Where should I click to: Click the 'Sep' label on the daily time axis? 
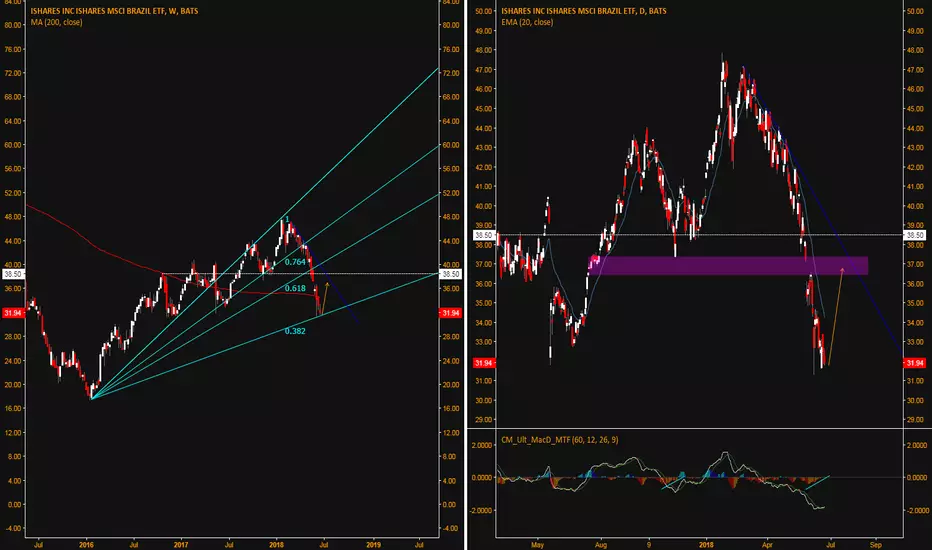(x=876, y=545)
